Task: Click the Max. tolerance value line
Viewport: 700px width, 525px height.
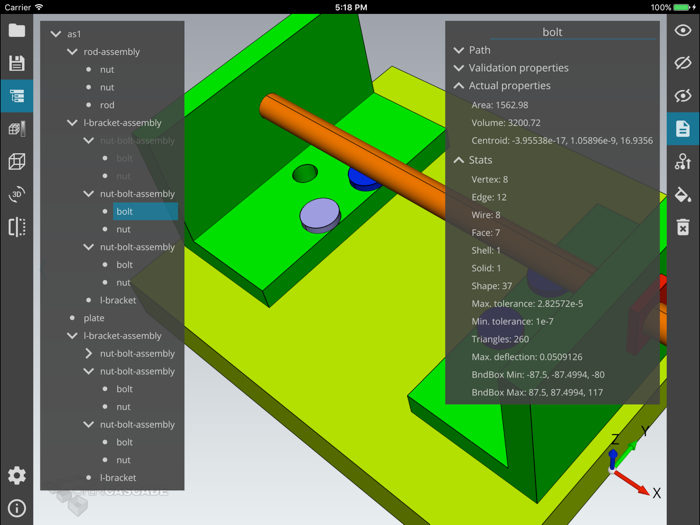Action: [527, 304]
